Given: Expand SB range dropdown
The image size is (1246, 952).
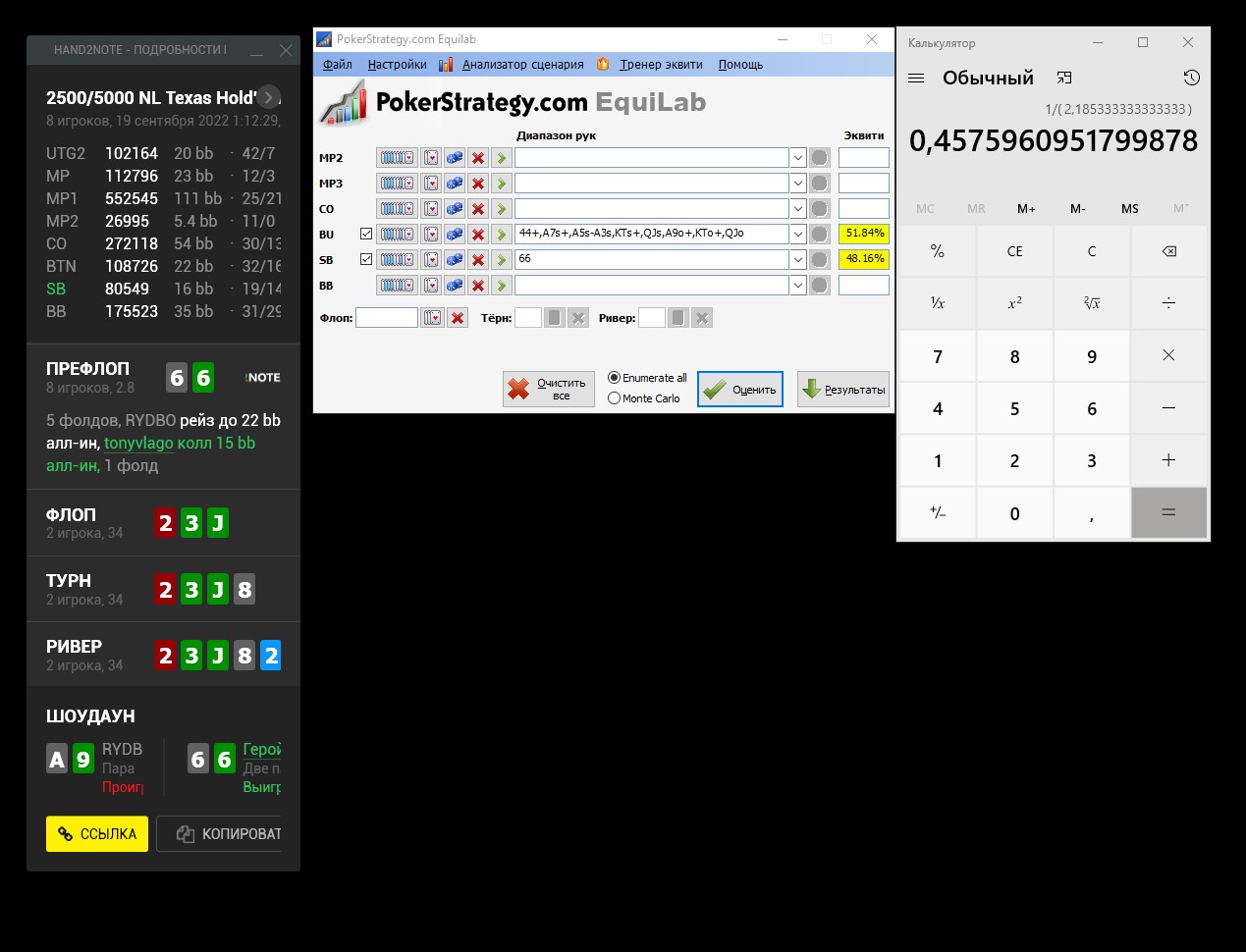Looking at the screenshot, I should click(798, 260).
